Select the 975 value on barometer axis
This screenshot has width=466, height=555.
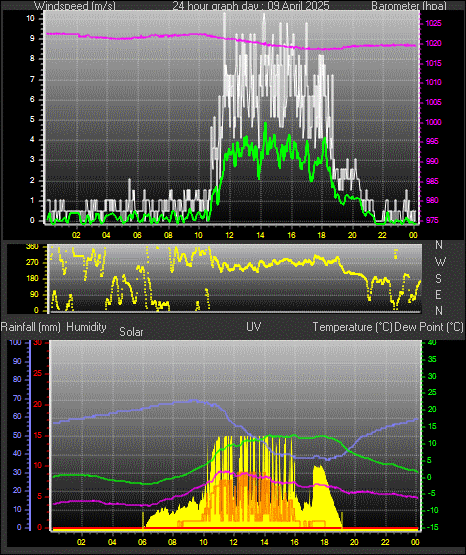point(433,221)
